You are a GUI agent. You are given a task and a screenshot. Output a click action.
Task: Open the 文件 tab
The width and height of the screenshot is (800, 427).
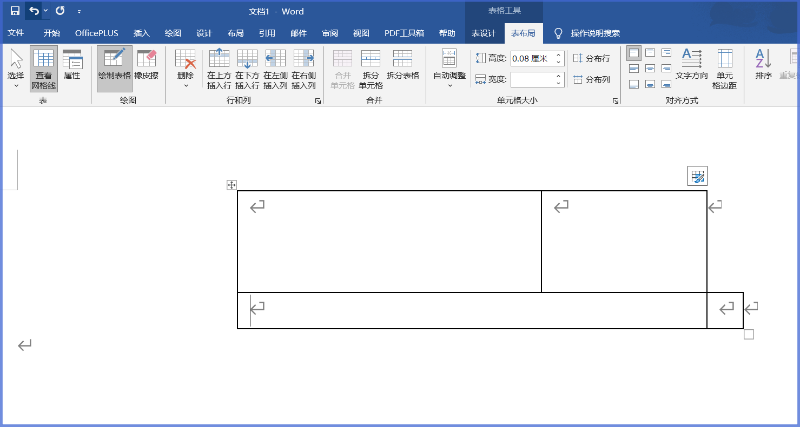click(x=16, y=33)
